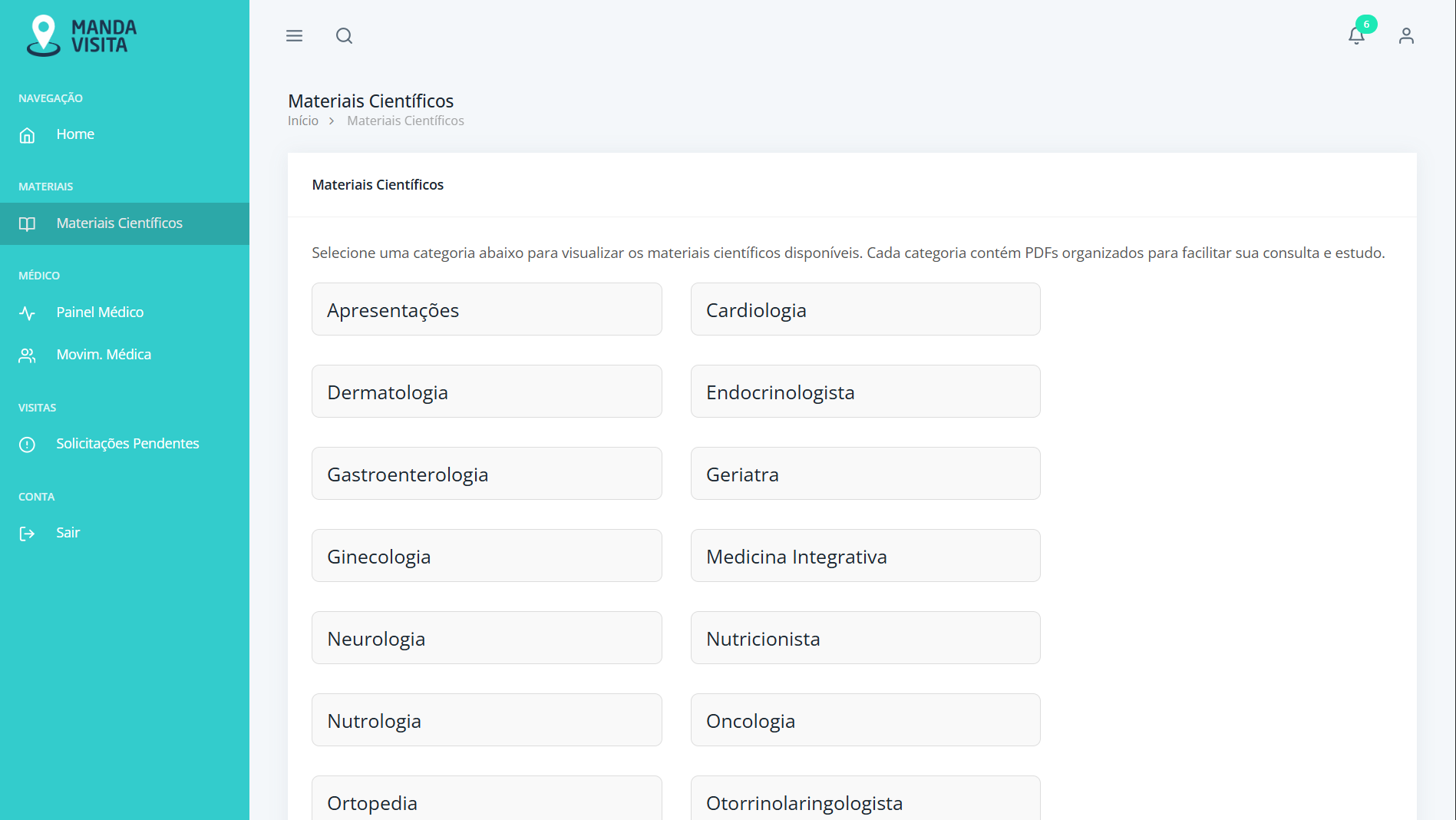Viewport: 1456px width, 820px height.
Task: Click the Solicitações Pendentes alert icon
Action: point(28,445)
